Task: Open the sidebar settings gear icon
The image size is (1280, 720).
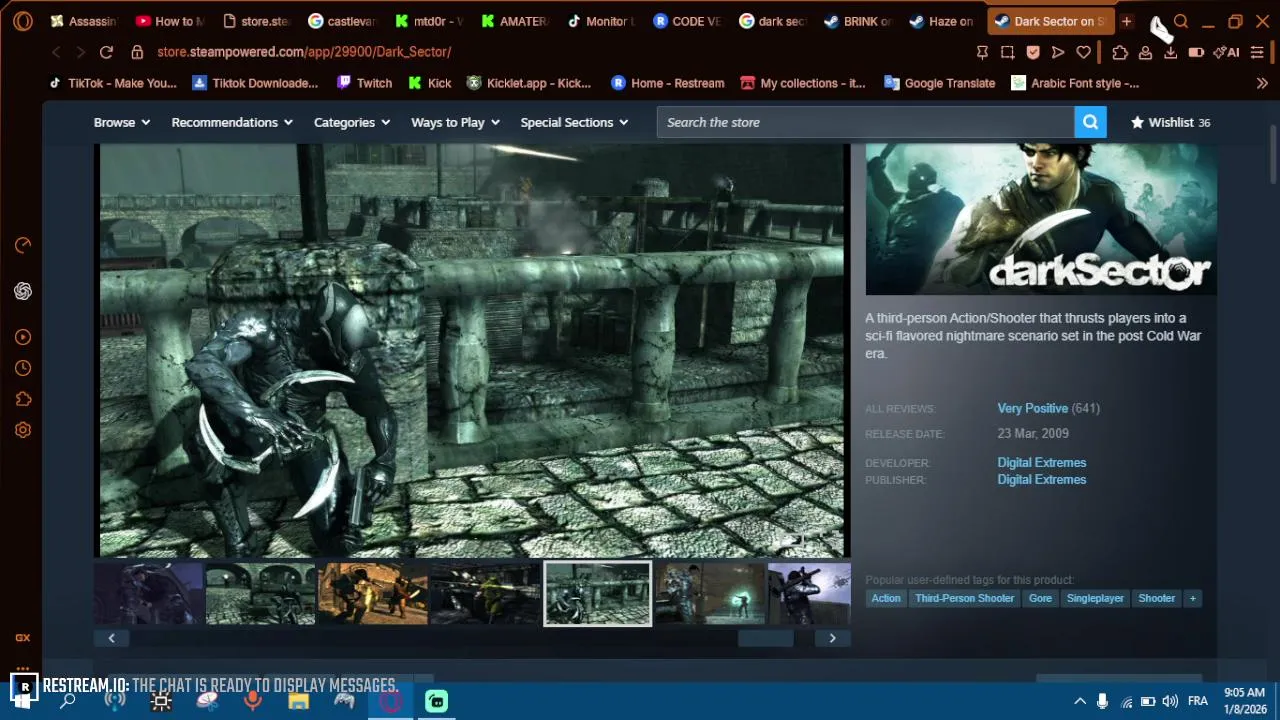Action: [23, 430]
